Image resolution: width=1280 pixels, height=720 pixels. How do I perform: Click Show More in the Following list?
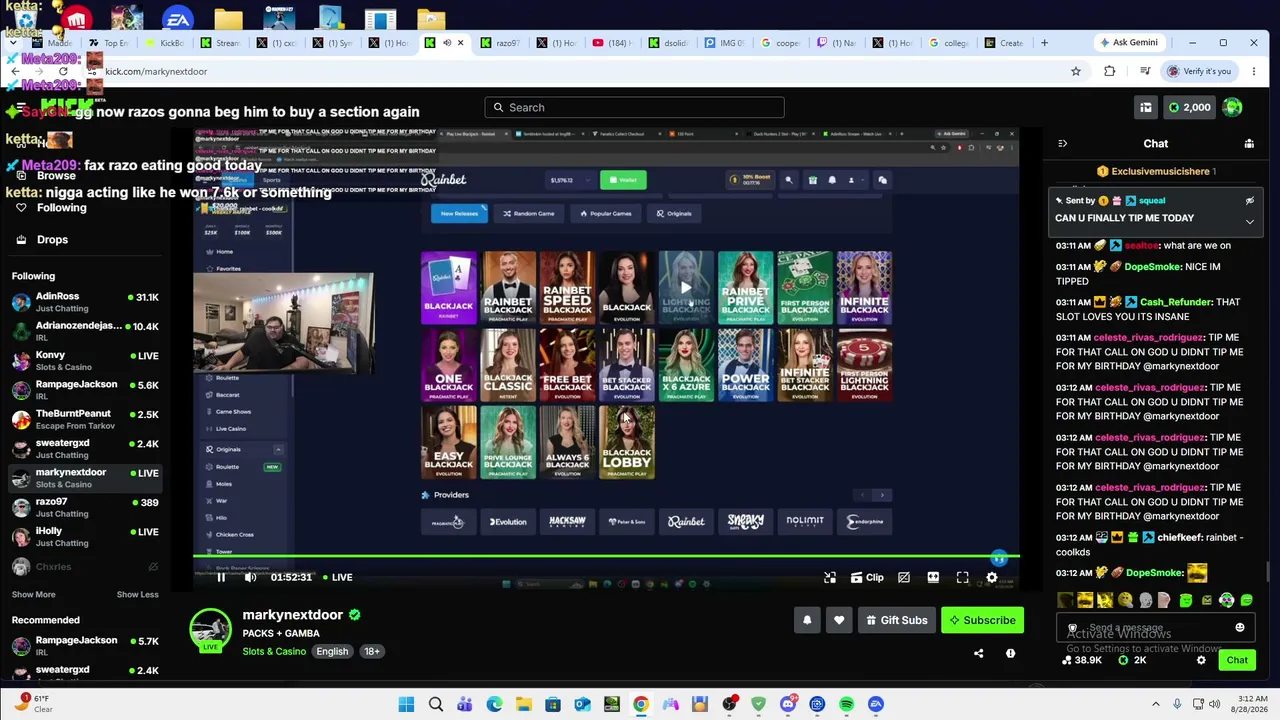33,594
